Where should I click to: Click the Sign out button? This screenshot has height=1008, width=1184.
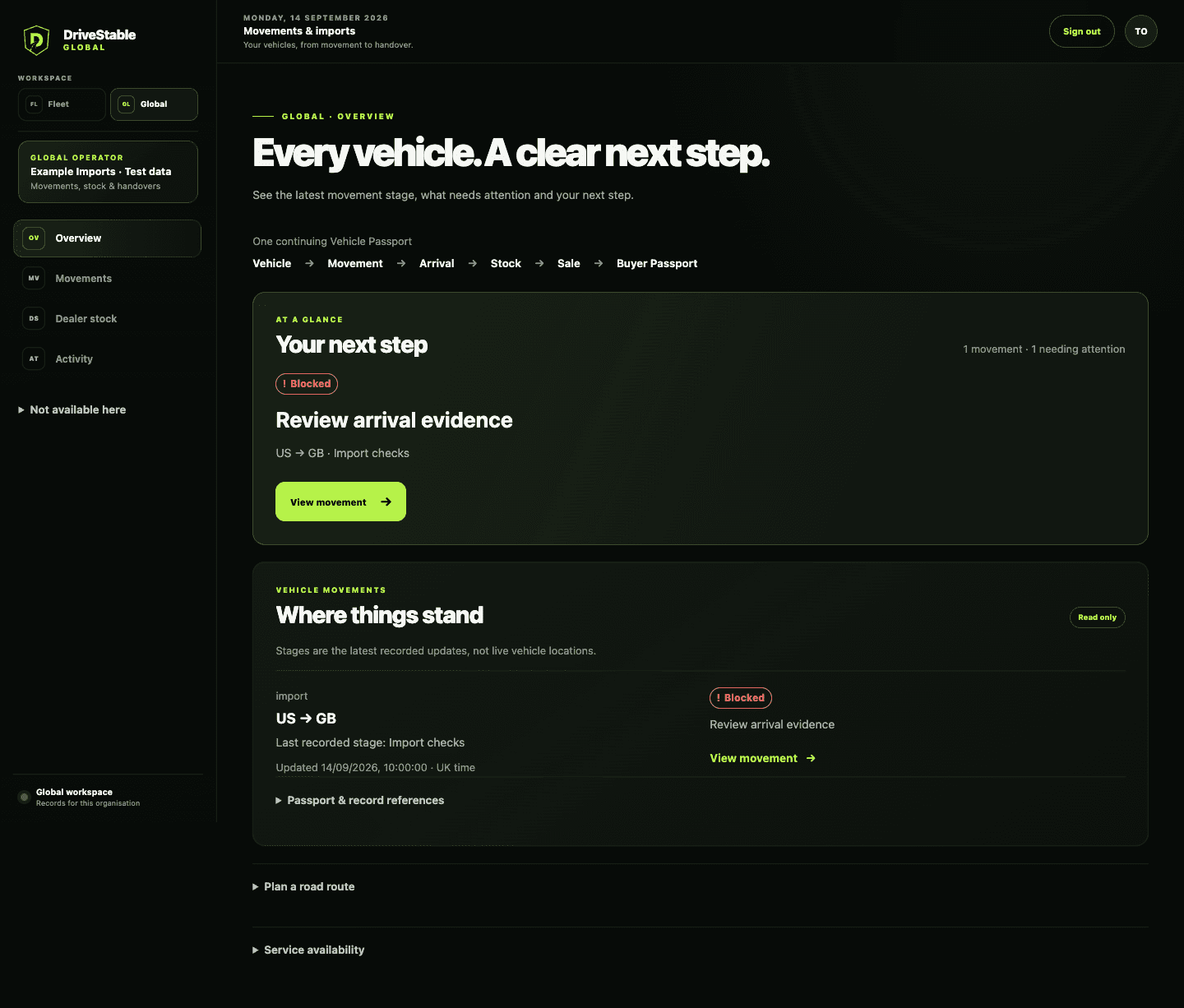click(x=1082, y=31)
